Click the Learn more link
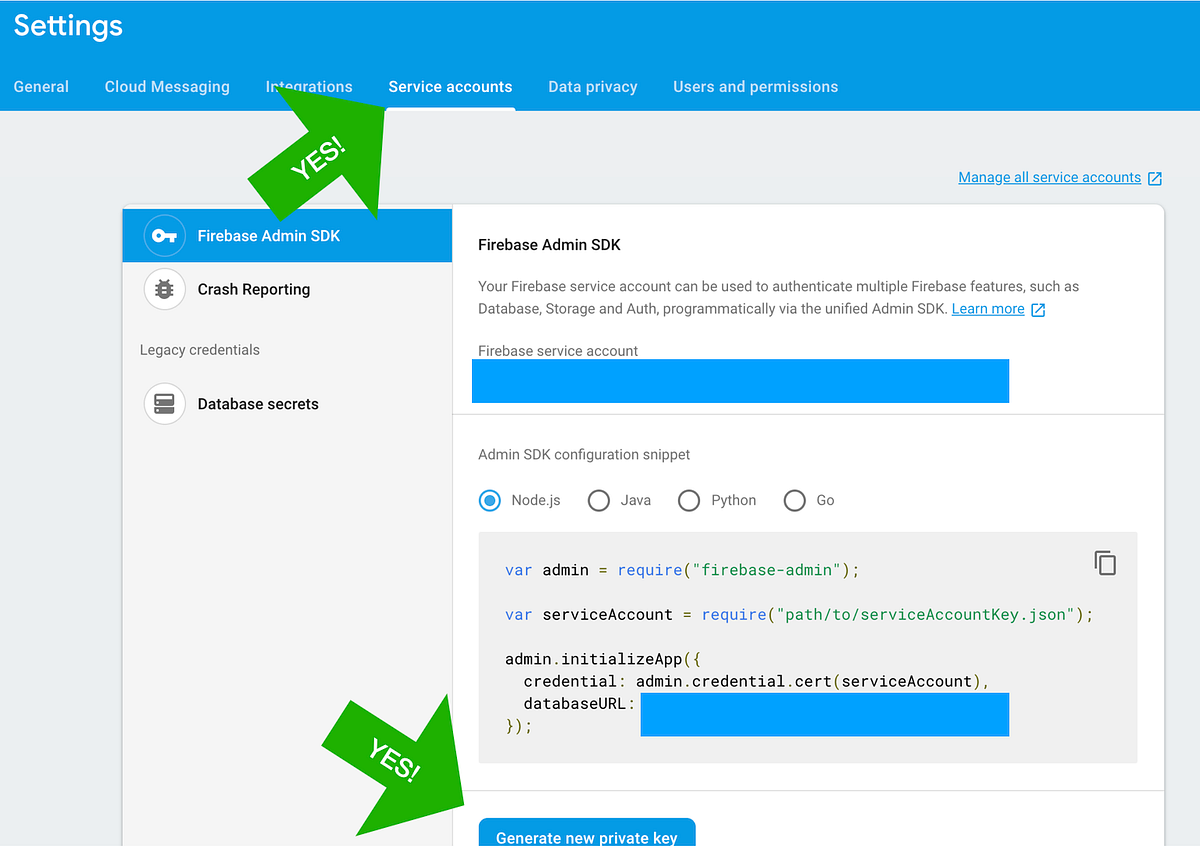1200x848 pixels. pos(989,309)
